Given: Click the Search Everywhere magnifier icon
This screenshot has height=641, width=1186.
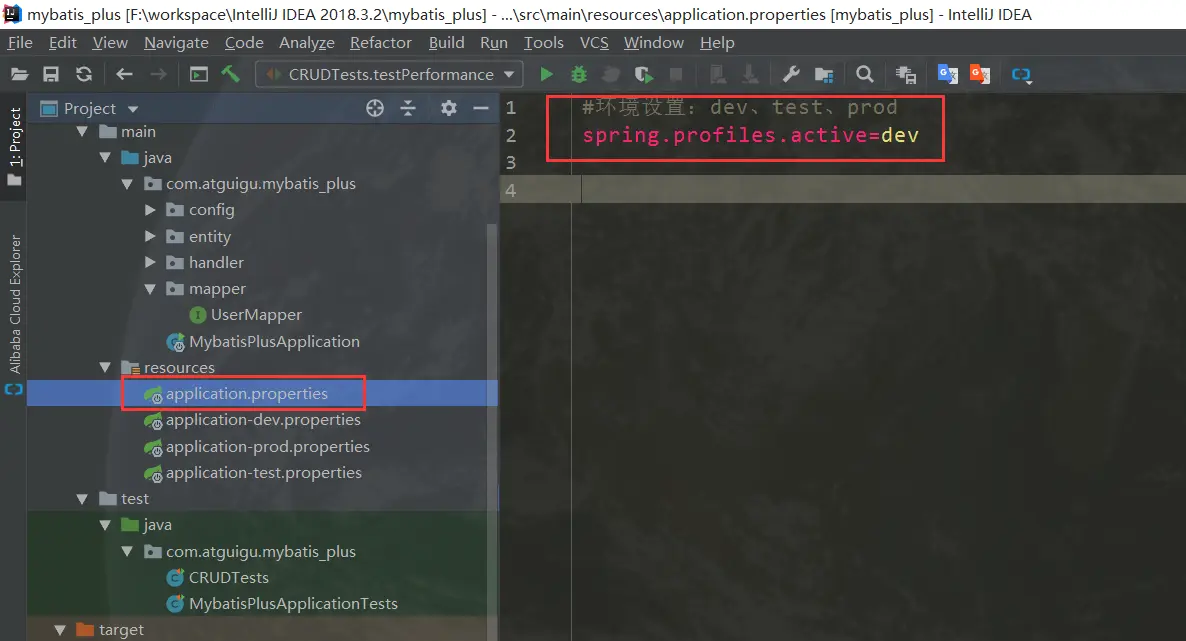Looking at the screenshot, I should click(x=865, y=74).
